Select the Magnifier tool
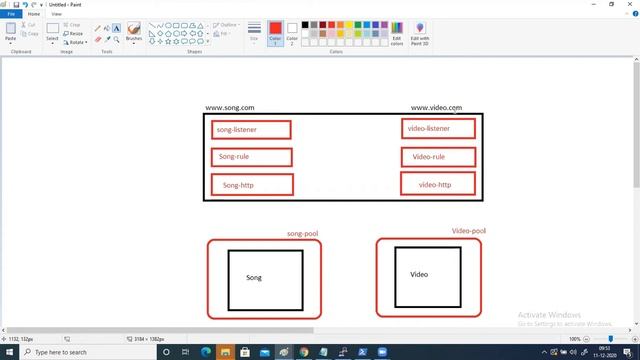The height and width of the screenshot is (360, 640). [116, 40]
